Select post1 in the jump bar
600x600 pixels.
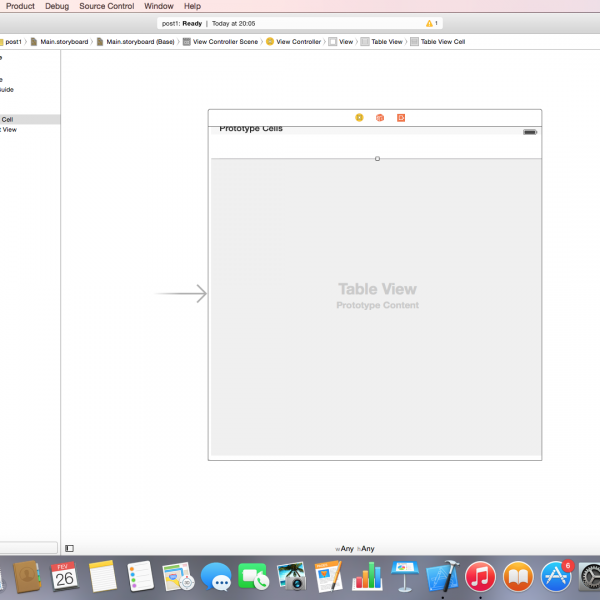13,42
